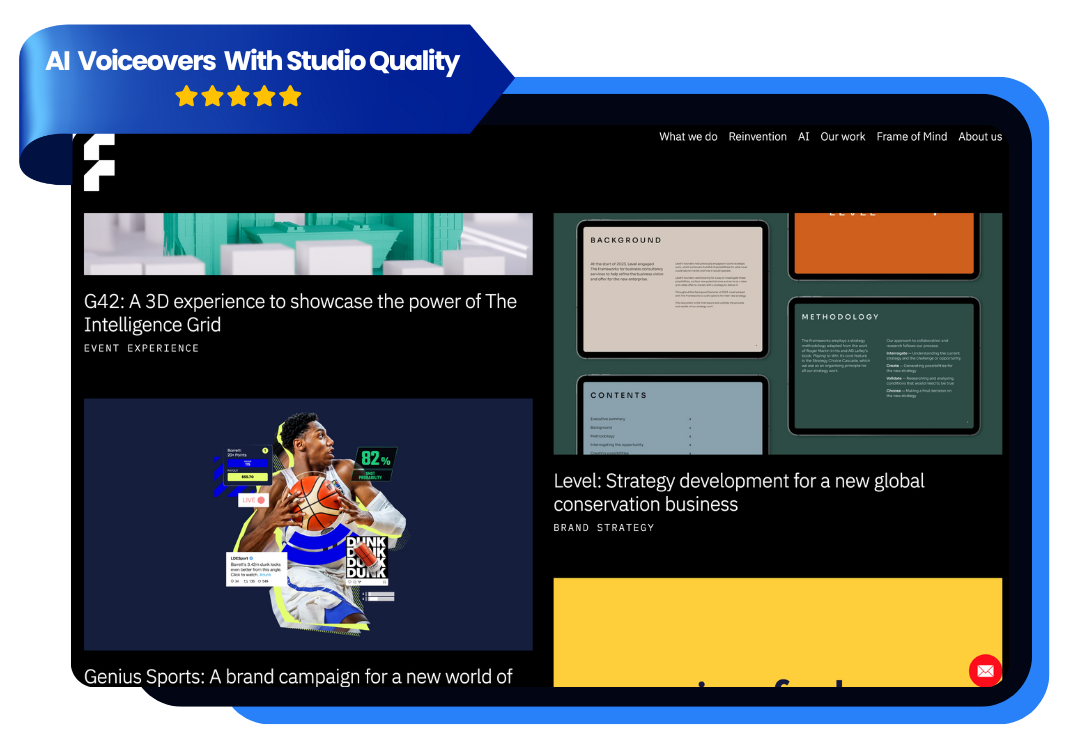The image size is (1080, 751).
Task: Click the 'AI Voiceovers With Studio Quality' banner
Action: pos(252,62)
